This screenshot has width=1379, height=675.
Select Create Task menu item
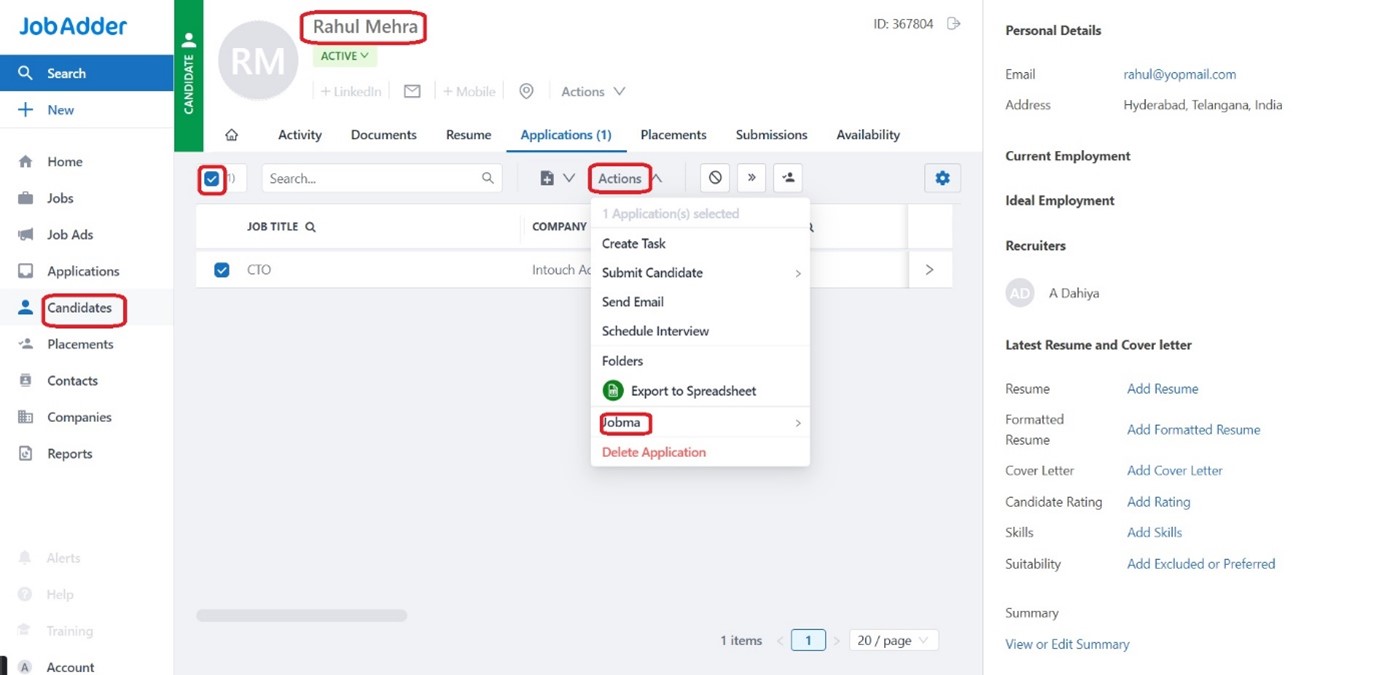[700, 243]
